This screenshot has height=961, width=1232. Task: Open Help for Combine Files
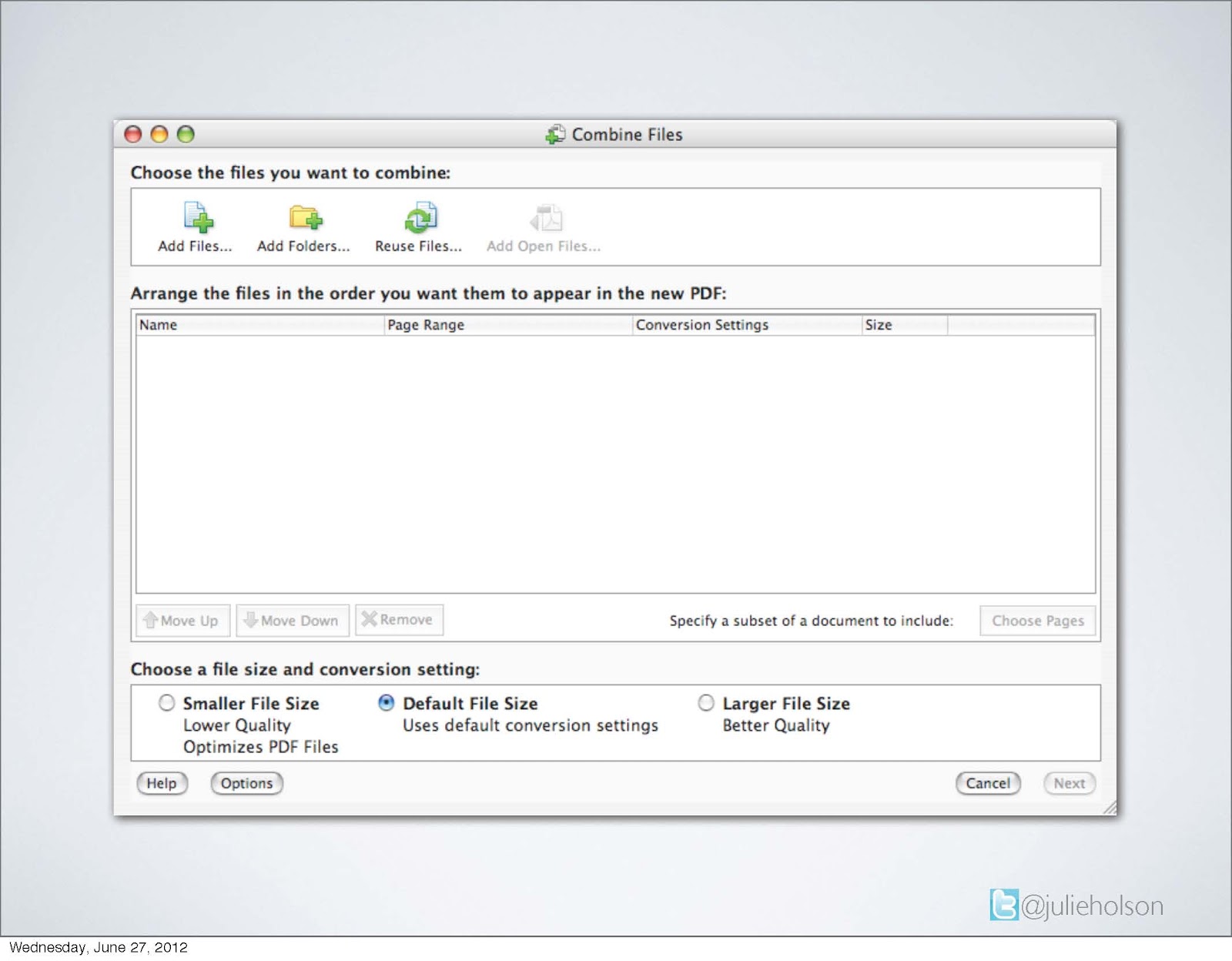point(162,783)
